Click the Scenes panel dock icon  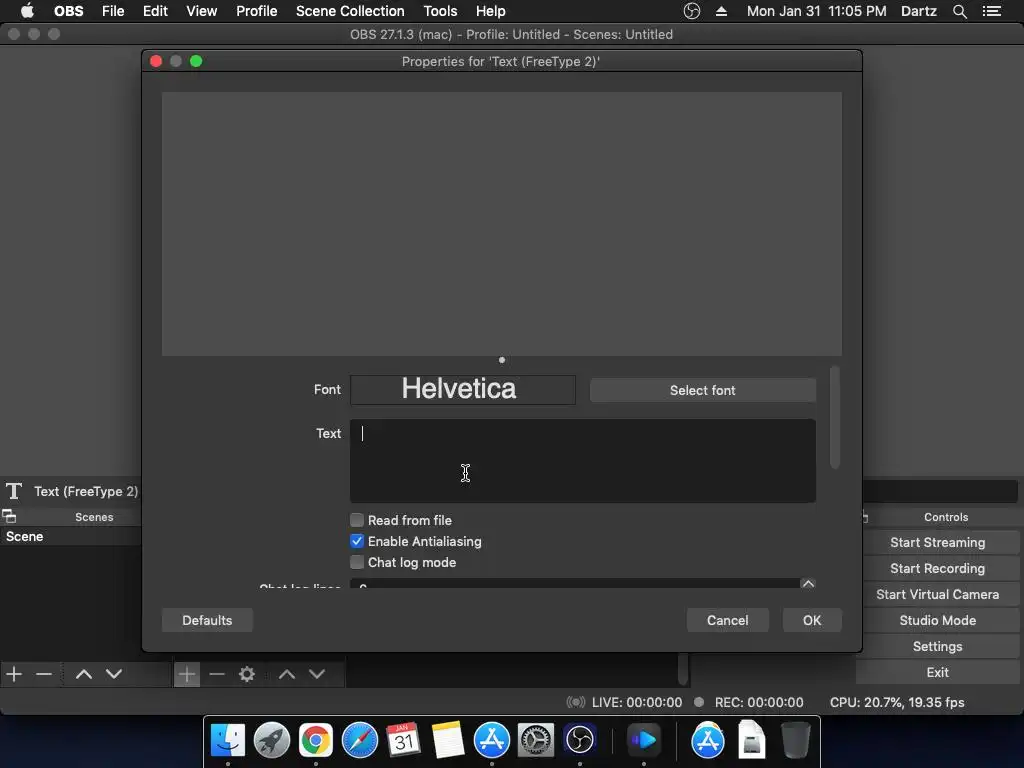pyautogui.click(x=9, y=517)
